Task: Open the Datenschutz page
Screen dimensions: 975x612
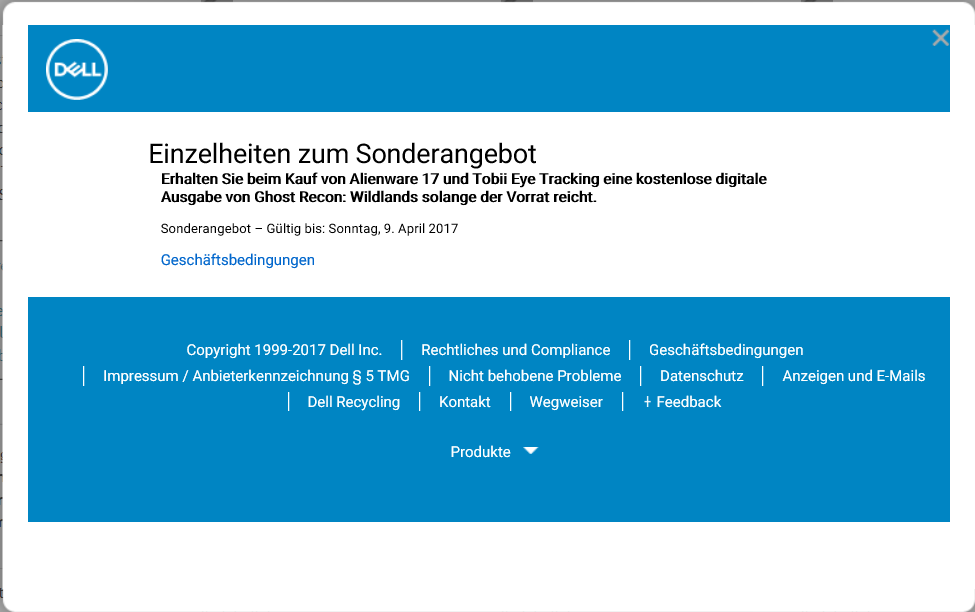Action: coord(701,376)
